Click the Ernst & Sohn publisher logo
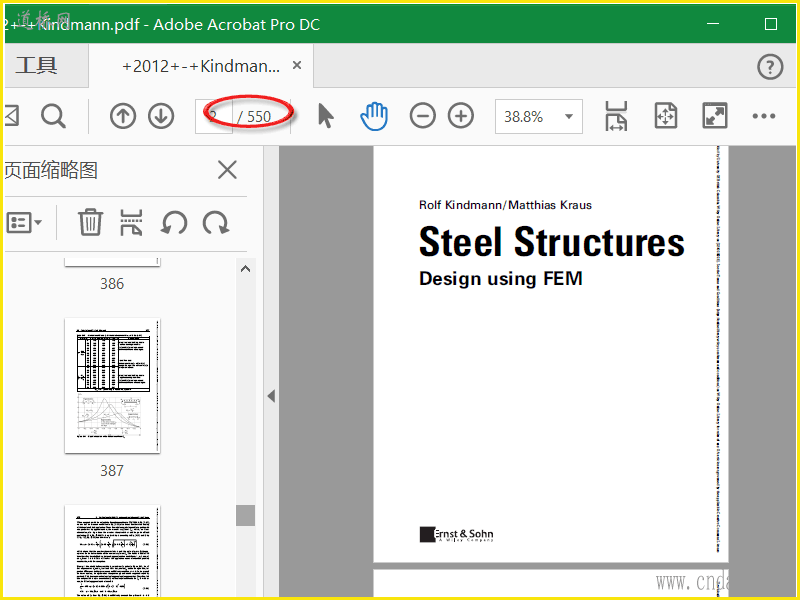Image resolution: width=800 pixels, height=600 pixels. pos(457,534)
